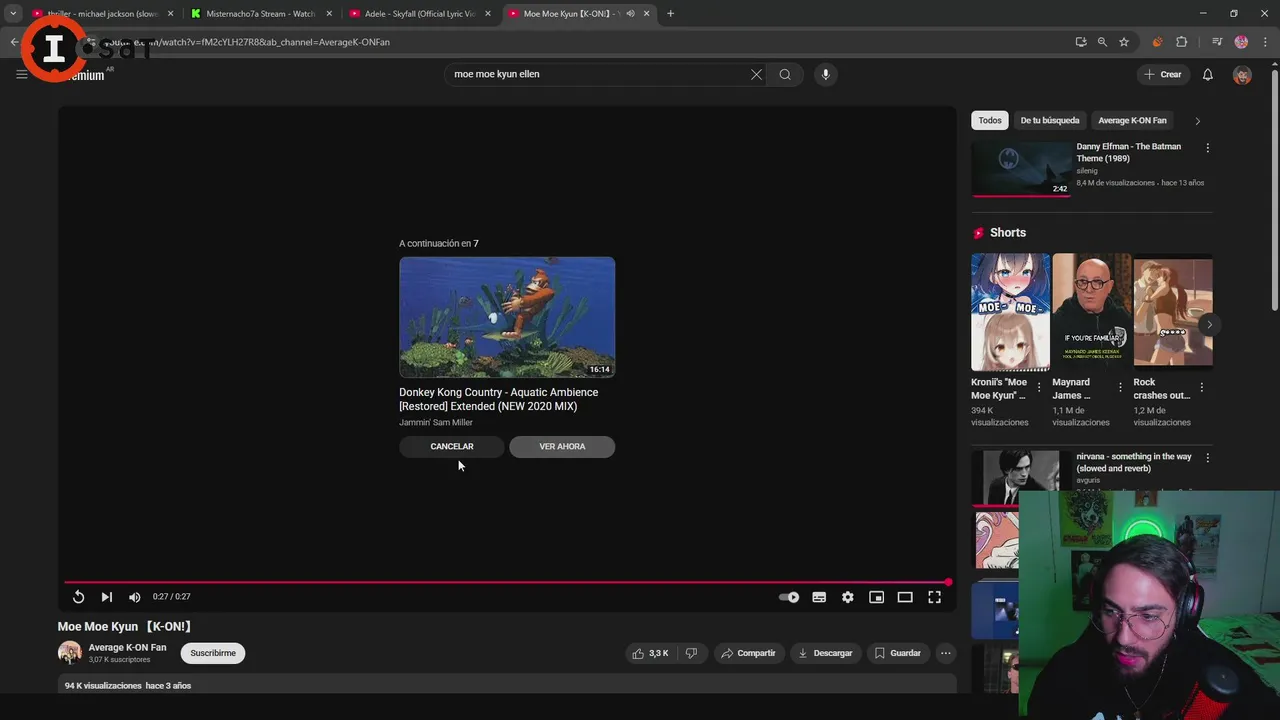Open the Donkey Kong Aquatic Ambience thumbnail
Image resolution: width=1280 pixels, height=720 pixels.
[507, 317]
